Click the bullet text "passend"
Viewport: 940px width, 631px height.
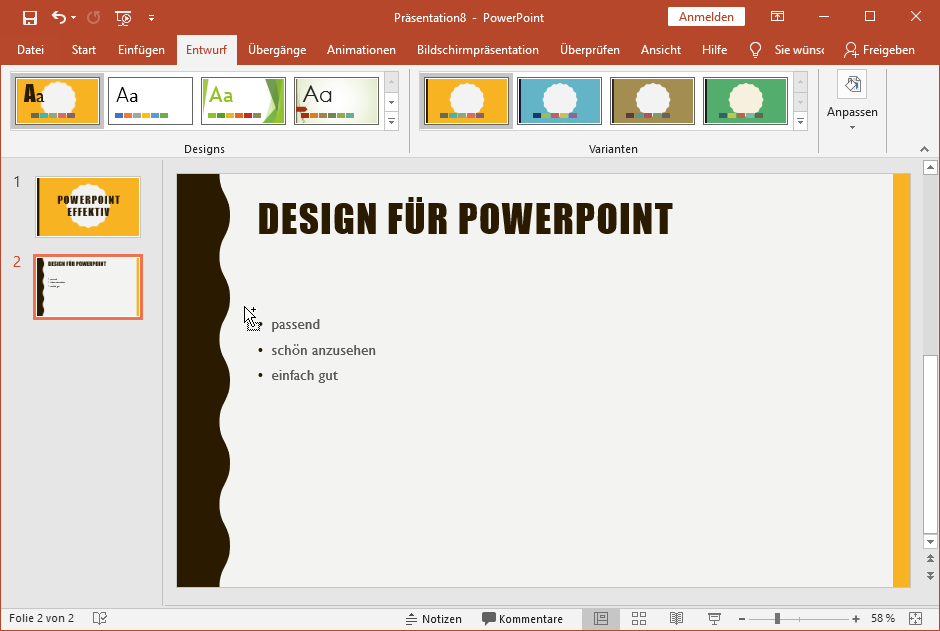point(296,324)
